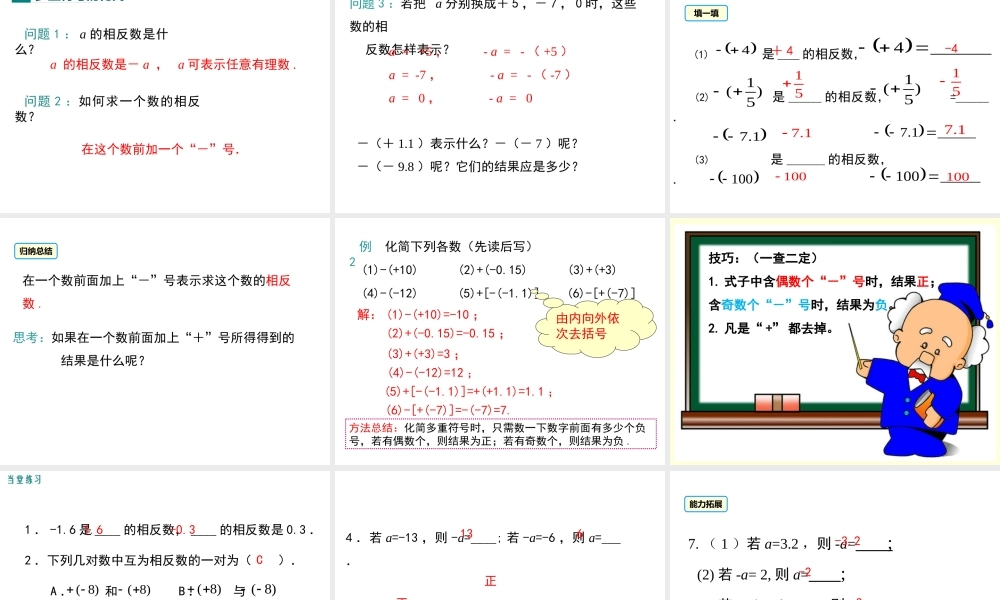Screen dimensions: 1000x600
Task: Click option B with (+8) 与 (-8)
Action: (227, 590)
